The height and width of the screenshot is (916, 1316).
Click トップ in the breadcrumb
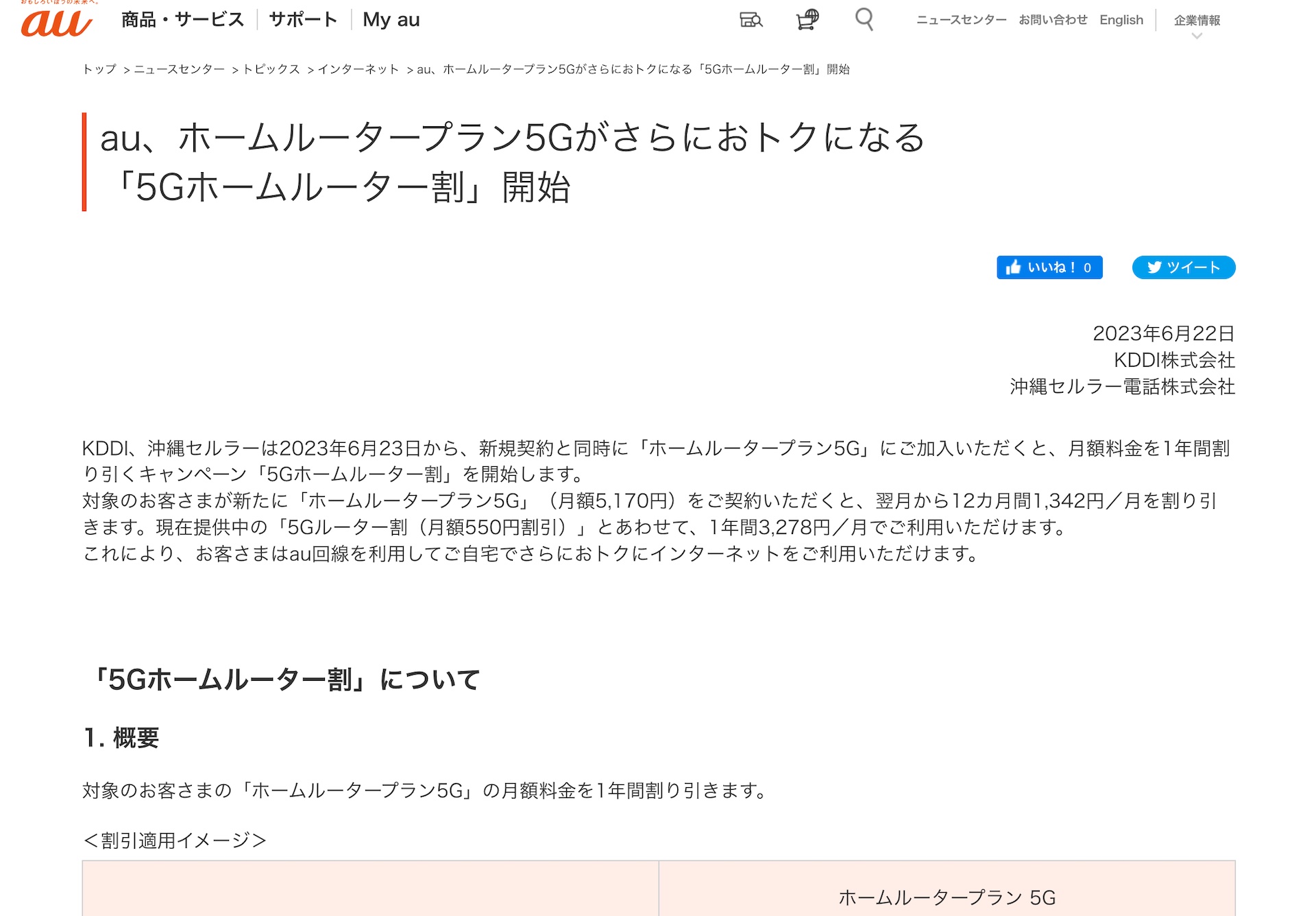point(99,69)
